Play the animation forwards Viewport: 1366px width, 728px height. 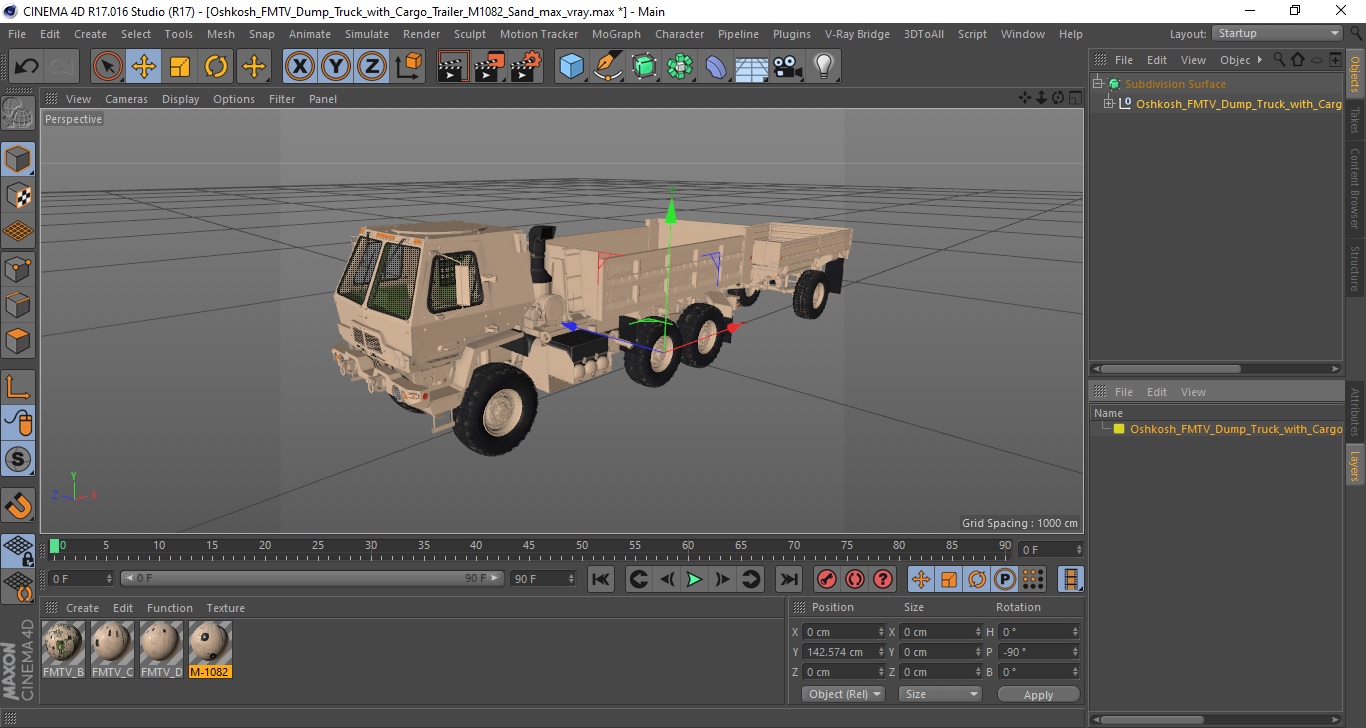[694, 579]
